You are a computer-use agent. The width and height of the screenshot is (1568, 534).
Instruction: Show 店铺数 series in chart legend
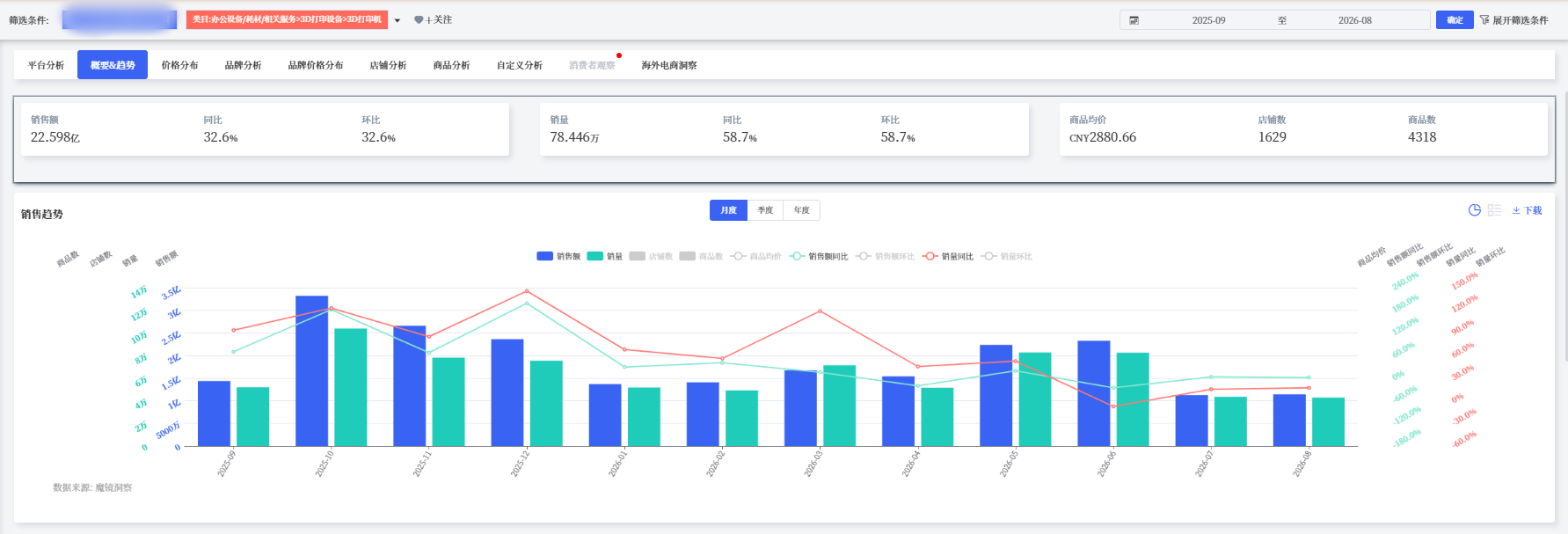pyautogui.click(x=651, y=256)
